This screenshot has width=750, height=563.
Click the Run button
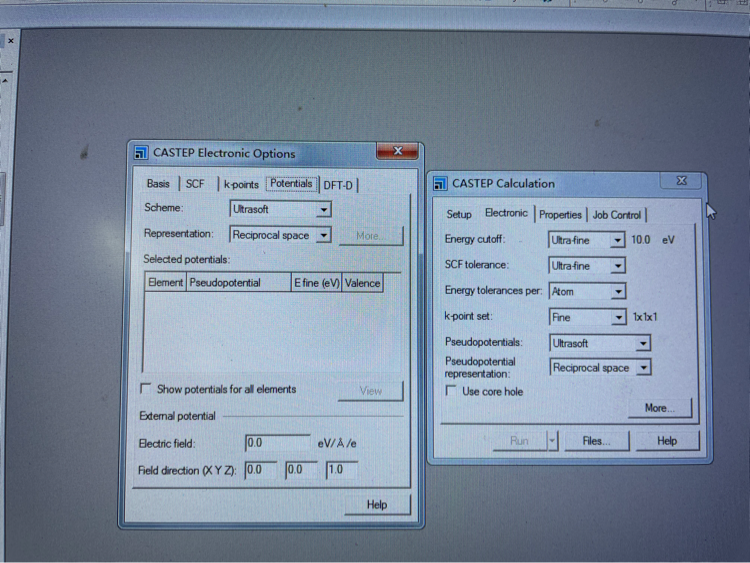click(x=519, y=441)
